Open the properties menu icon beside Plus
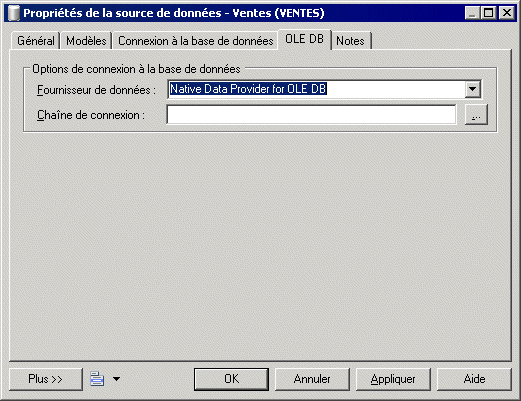The height and width of the screenshot is (401, 521). pos(97,379)
